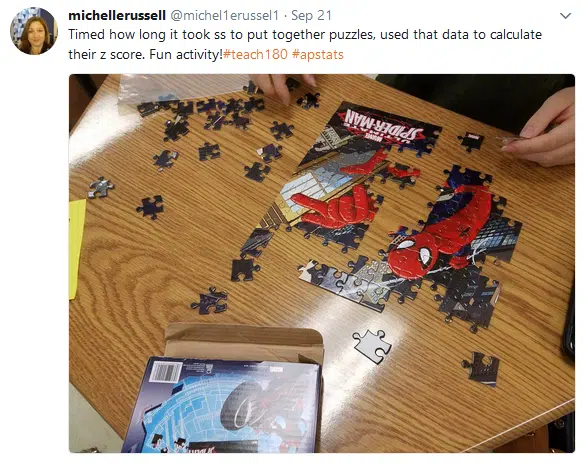584x464 pixels.
Task: Click the red Spider-Man hand puzzle section
Action: point(334,206)
